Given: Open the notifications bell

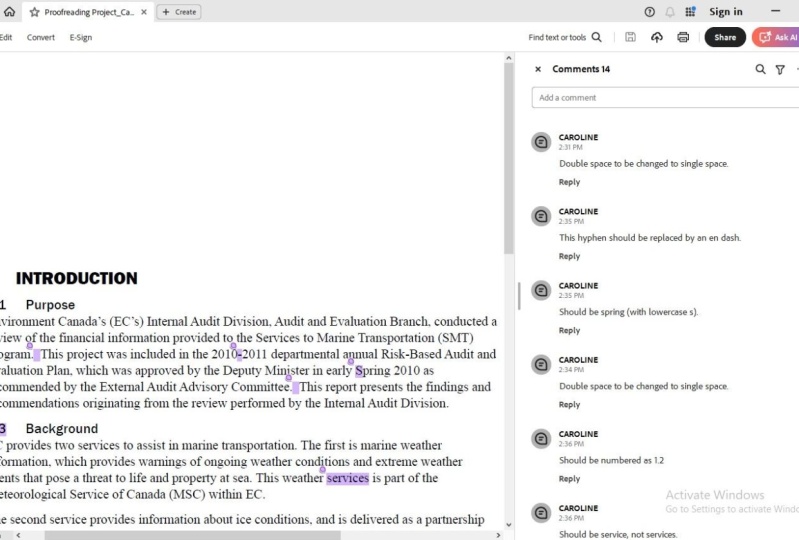Looking at the screenshot, I should point(670,12).
